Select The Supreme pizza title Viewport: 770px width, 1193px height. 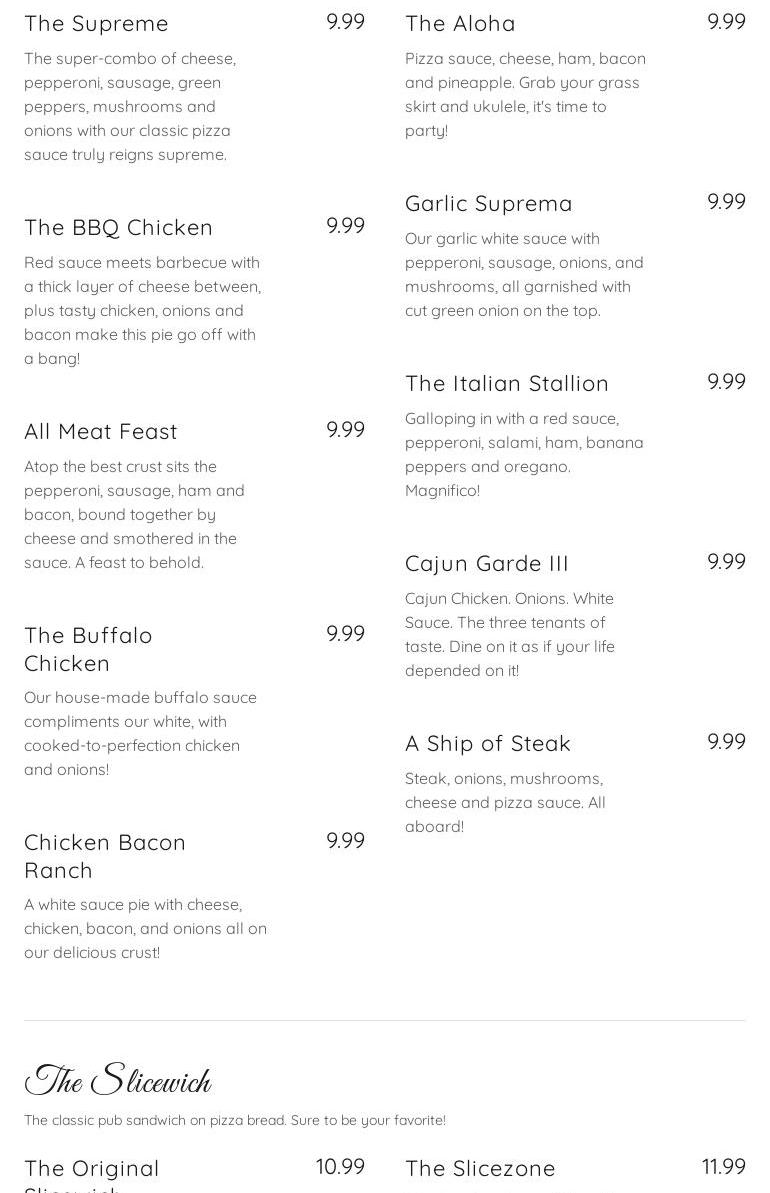[x=96, y=24]
